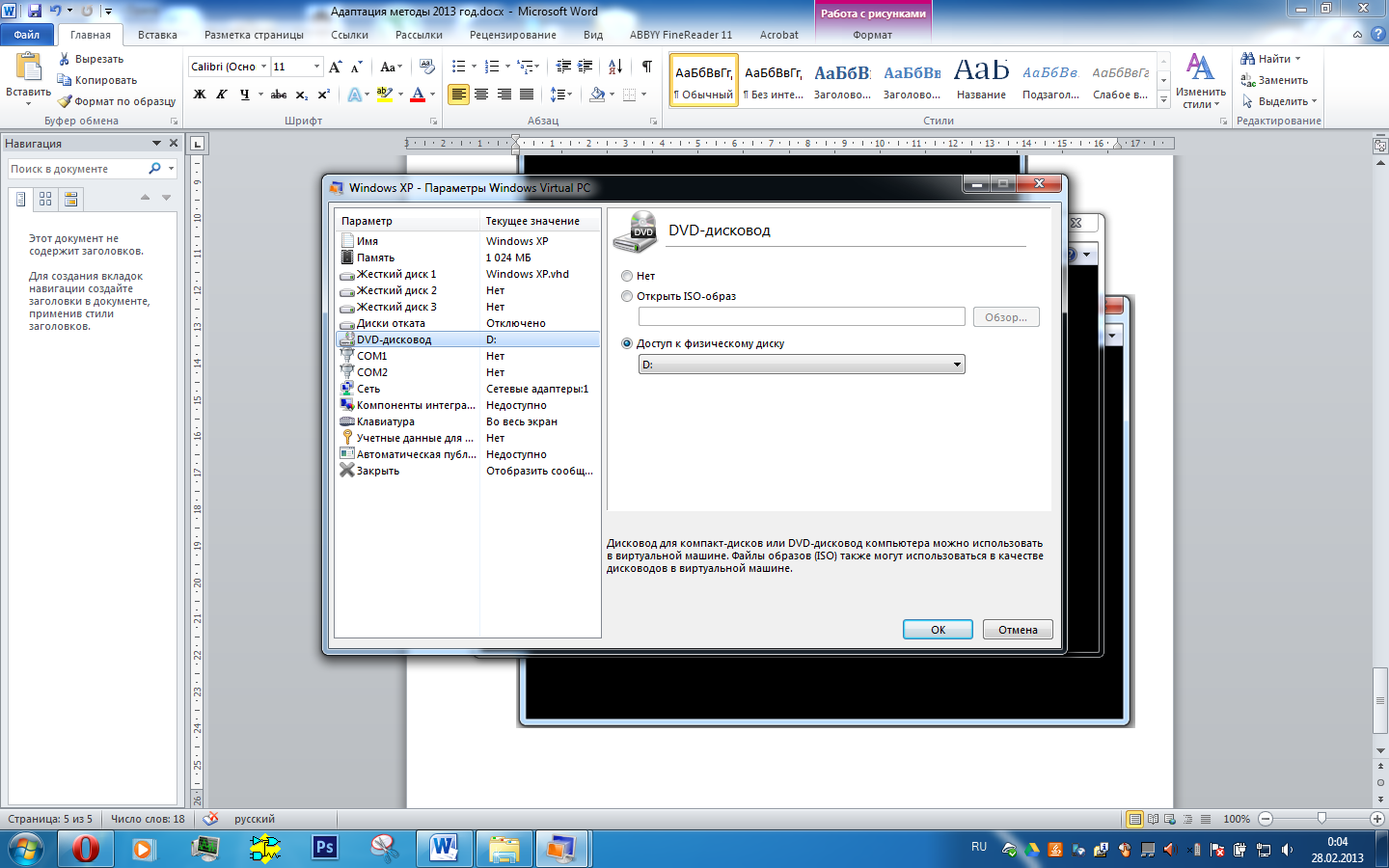This screenshot has width=1389, height=868.
Task: Select Жесткий диск 1 setting row
Action: [x=468, y=274]
